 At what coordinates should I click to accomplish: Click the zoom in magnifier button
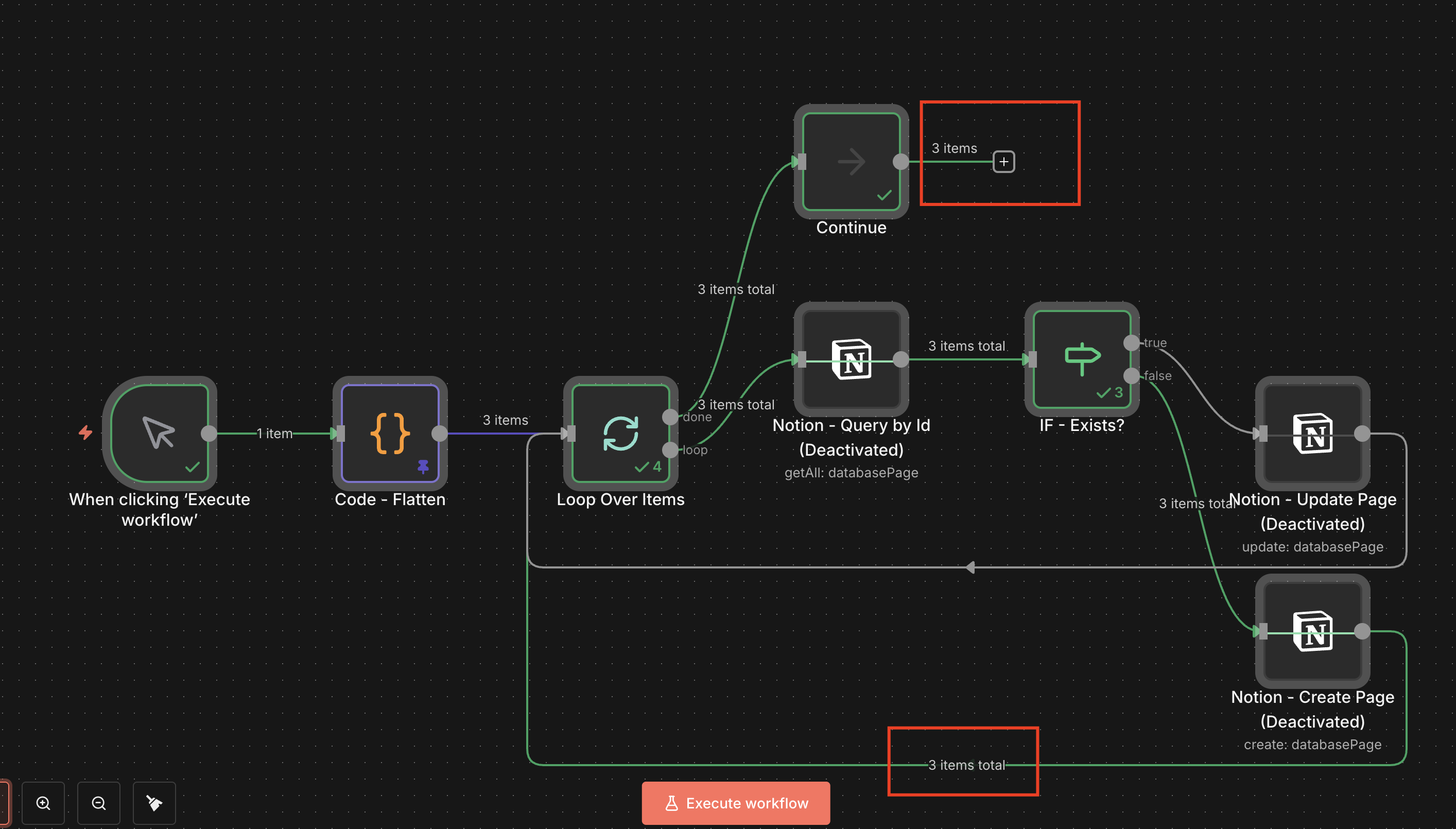point(43,803)
